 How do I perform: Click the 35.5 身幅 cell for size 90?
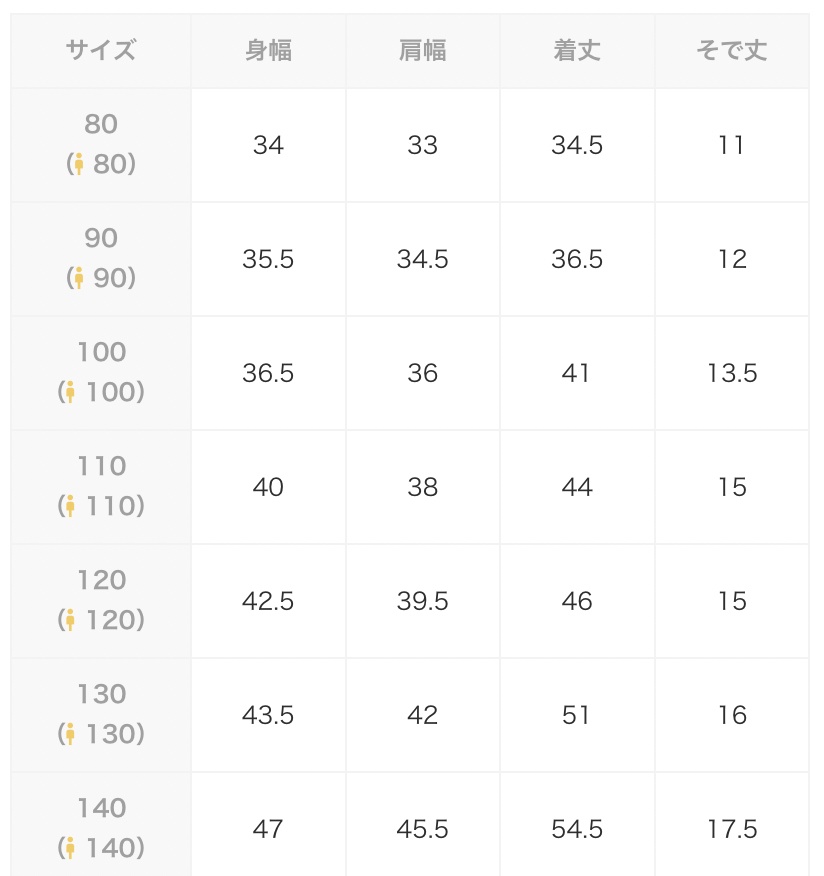coord(268,259)
